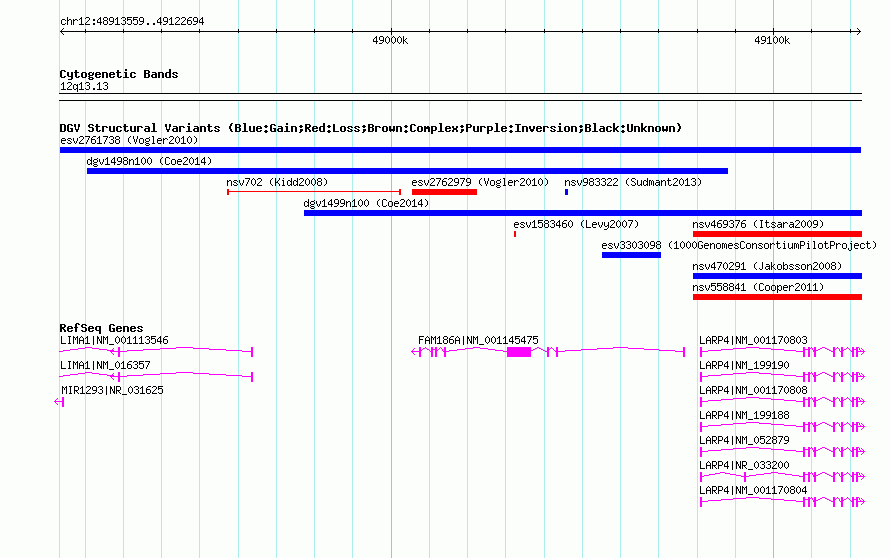Click the LARP4|NM_199188 label
Screen dimensions: 890x558
point(744,415)
